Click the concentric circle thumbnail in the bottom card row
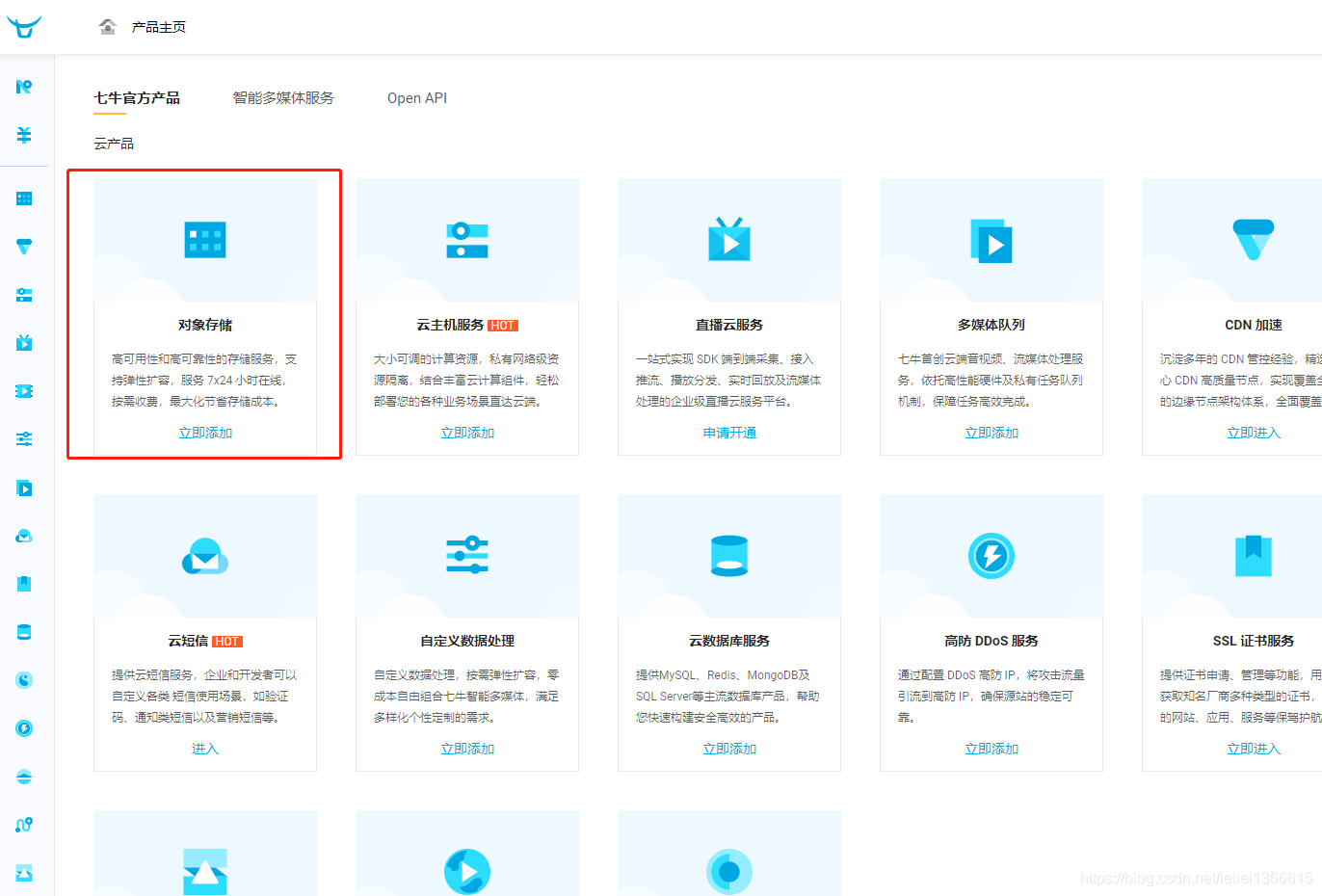Screen dimensions: 1322x896 (729, 872)
